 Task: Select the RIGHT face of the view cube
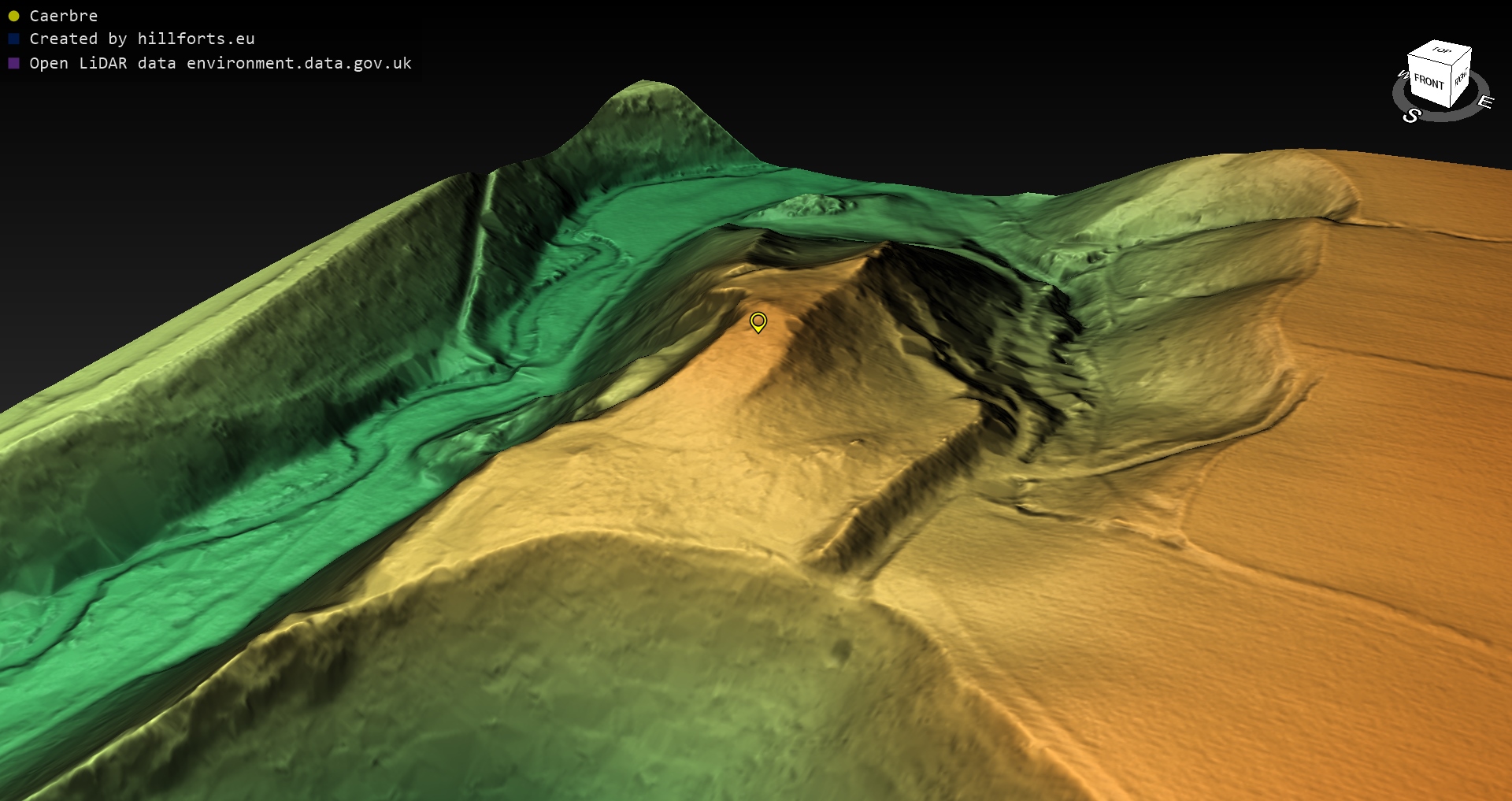[x=1461, y=77]
